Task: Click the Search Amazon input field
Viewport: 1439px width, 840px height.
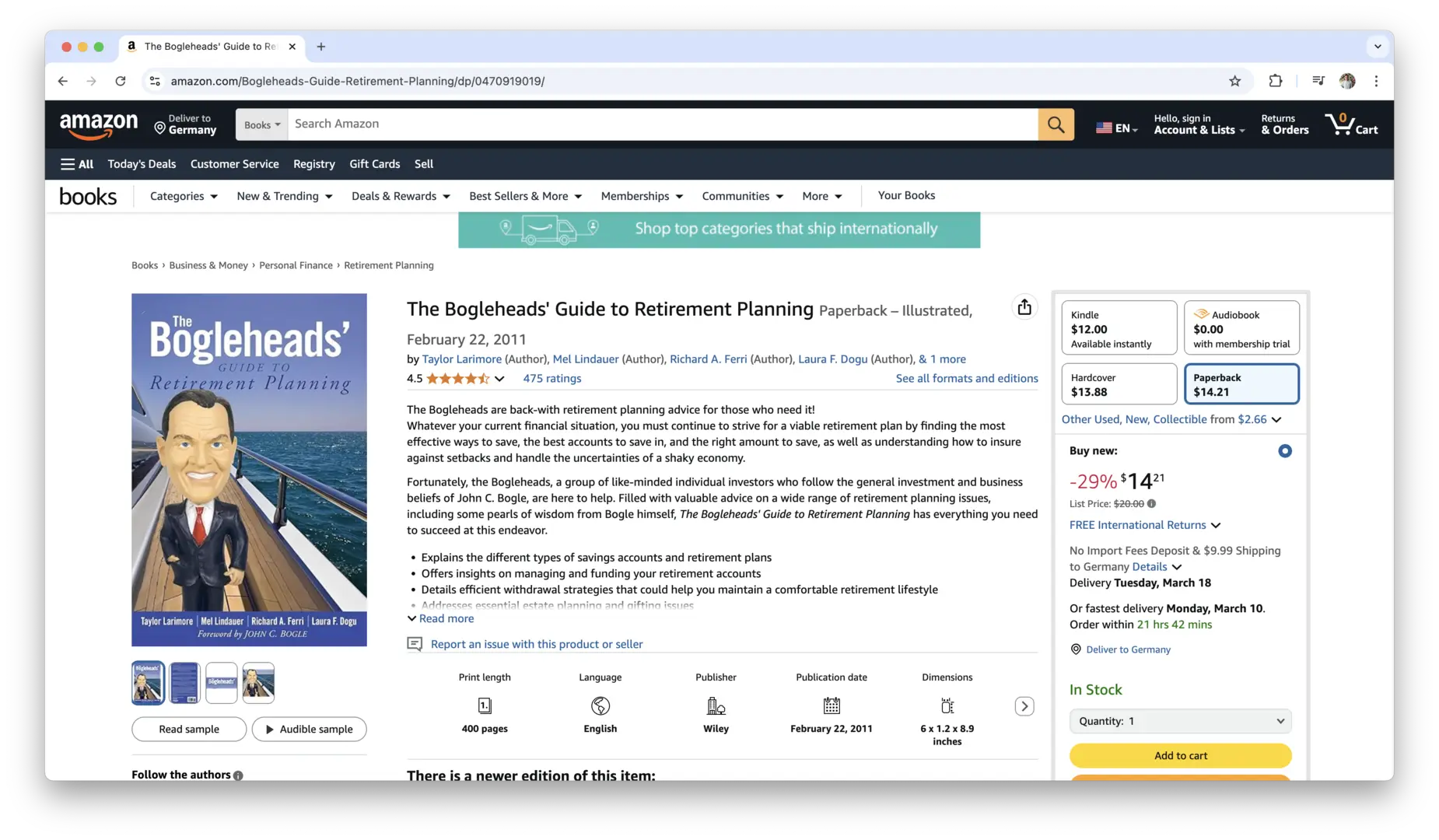Action: (x=663, y=124)
